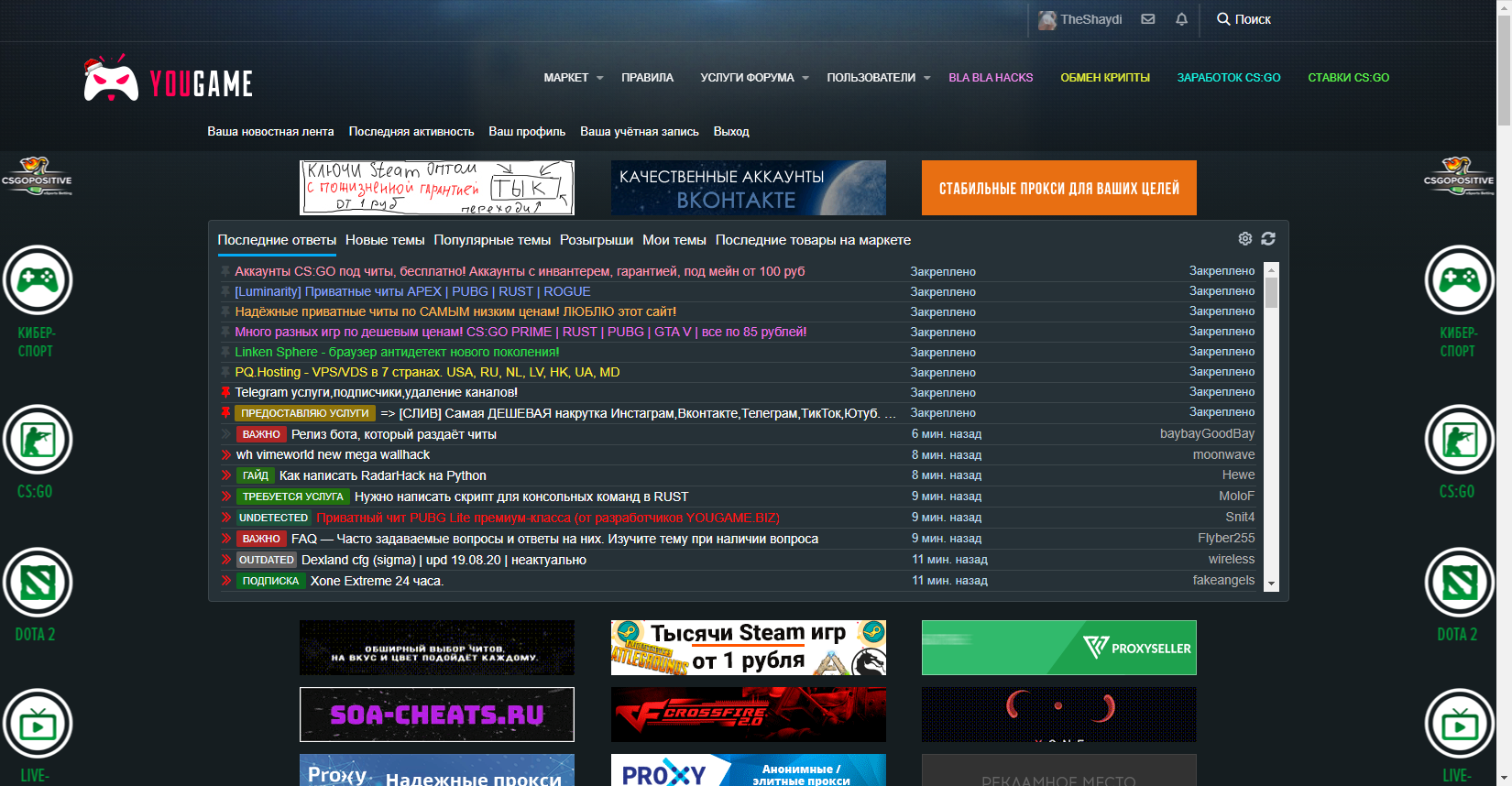
Task: Click the ПОДПИСКА prefix label
Action: tap(270, 581)
